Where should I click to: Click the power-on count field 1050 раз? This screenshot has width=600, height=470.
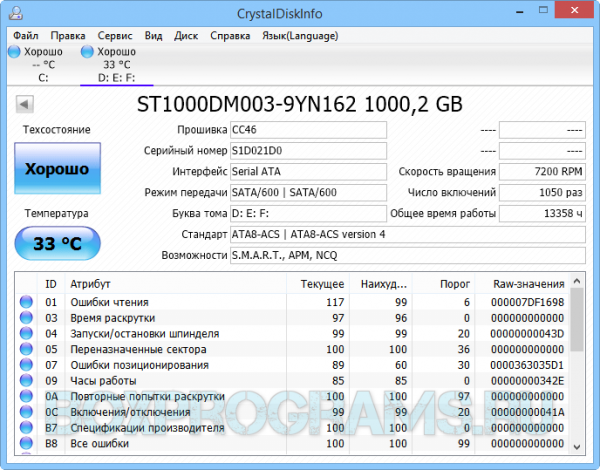click(542, 193)
